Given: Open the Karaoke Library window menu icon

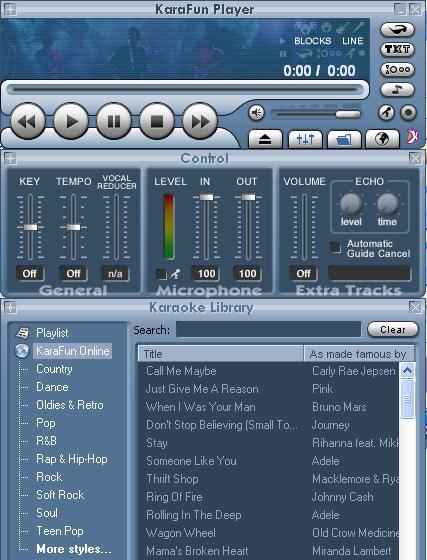Looking at the screenshot, I should [10, 307].
